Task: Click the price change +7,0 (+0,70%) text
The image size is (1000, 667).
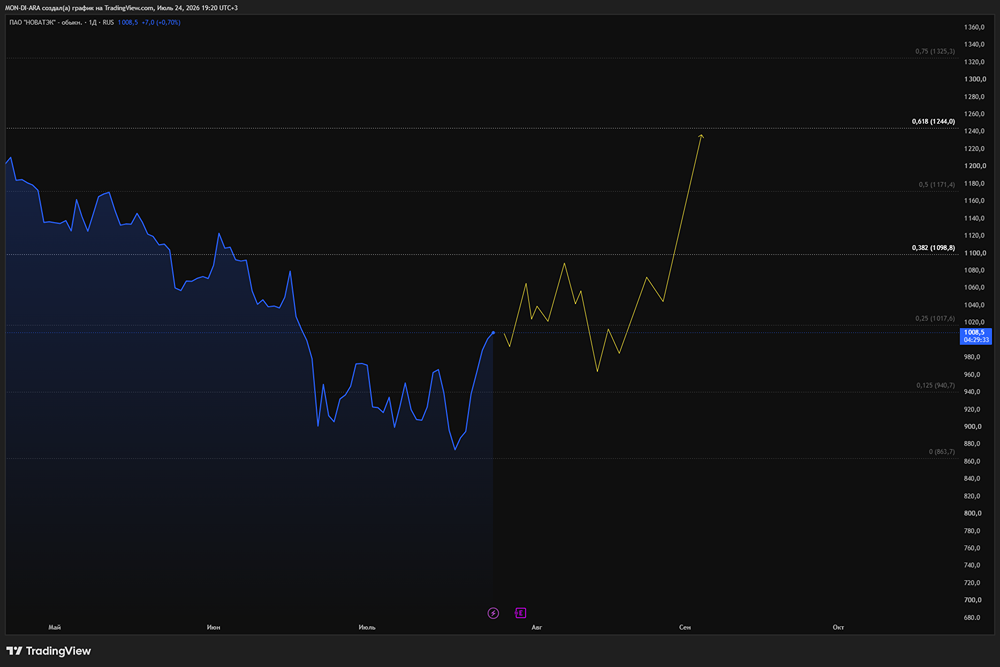Action: click(161, 22)
